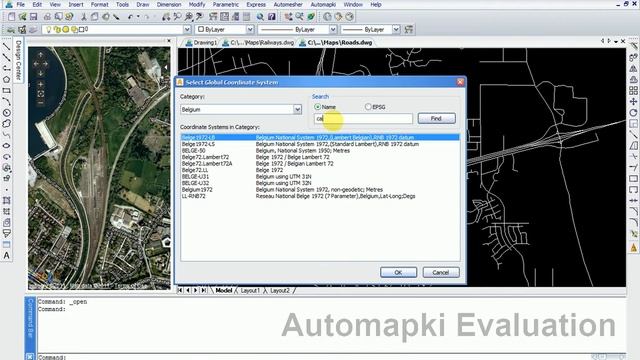Select the Belge1972-LS coordinate system
This screenshot has height=360, width=640.
coord(320,144)
